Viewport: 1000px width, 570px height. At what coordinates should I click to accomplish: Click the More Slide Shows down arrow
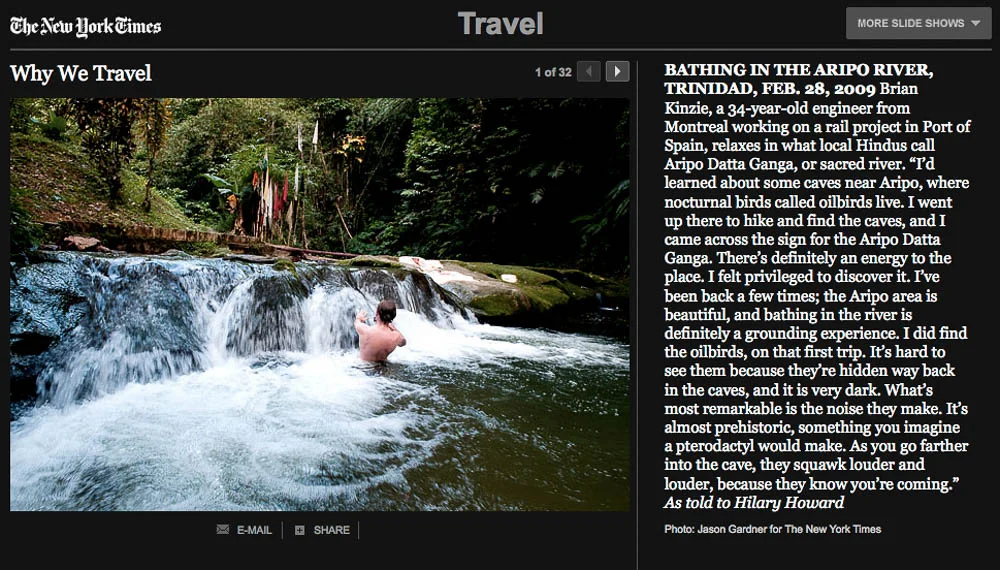pyautogui.click(x=976, y=23)
